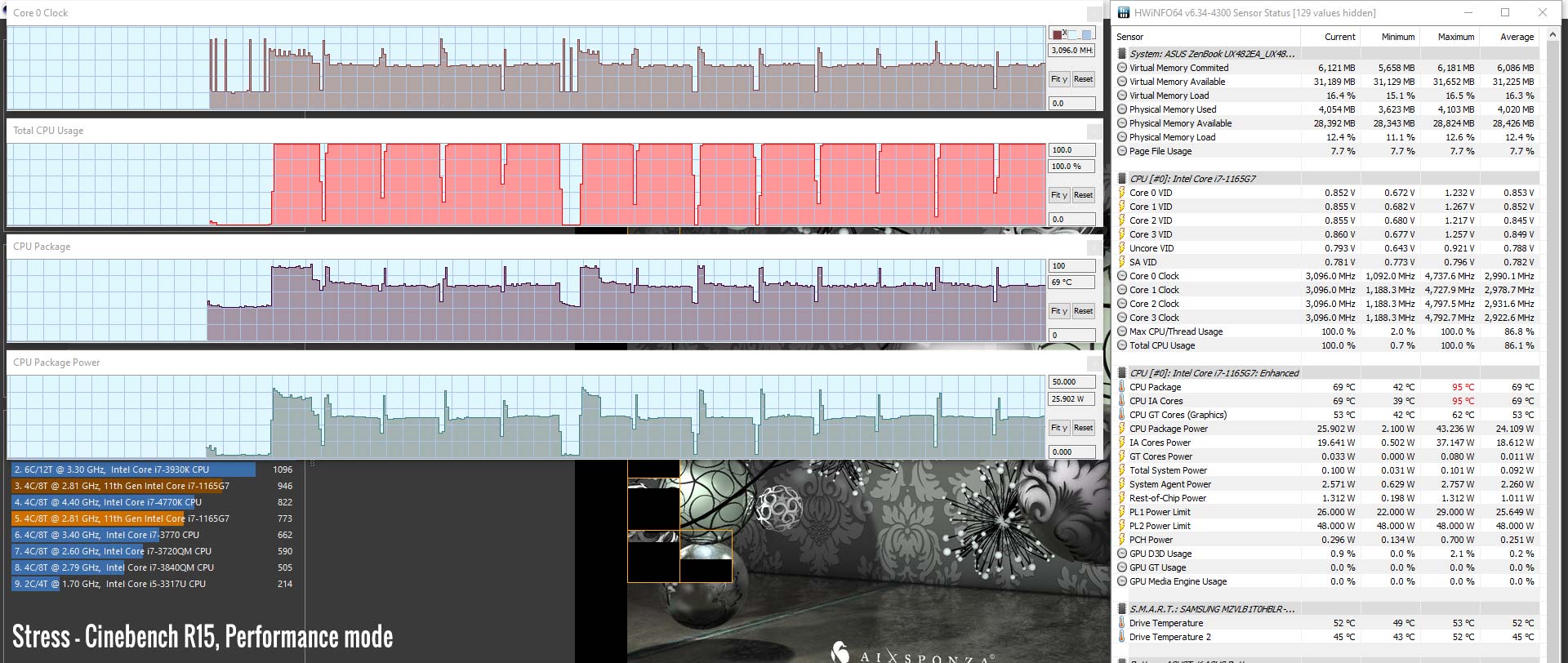The image size is (1568, 663).
Task: Click the lightning bolt icon beside Core 0 VID
Action: coord(1122,193)
